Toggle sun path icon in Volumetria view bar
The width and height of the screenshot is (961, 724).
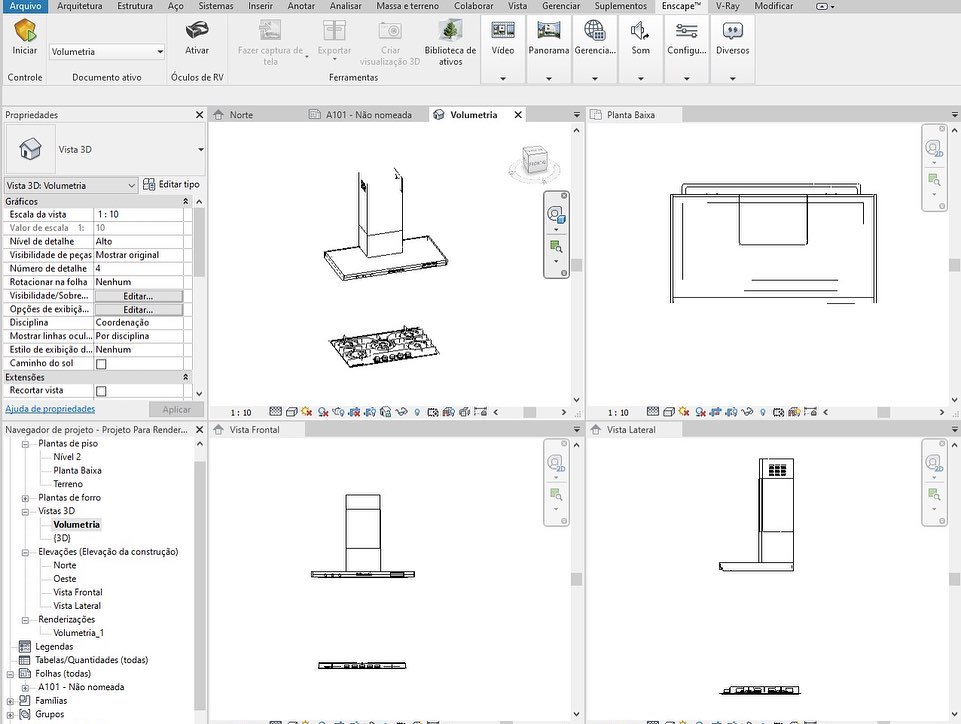tap(306, 412)
